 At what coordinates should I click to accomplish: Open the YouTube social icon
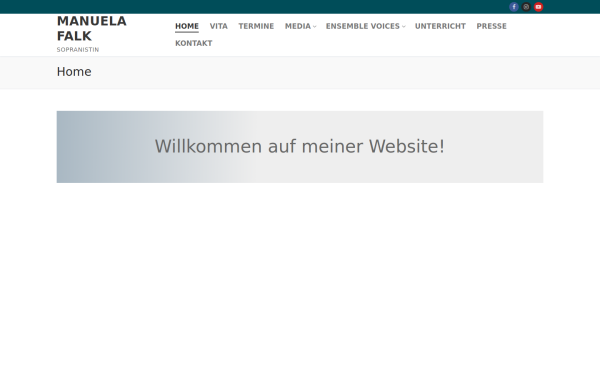pos(538,7)
